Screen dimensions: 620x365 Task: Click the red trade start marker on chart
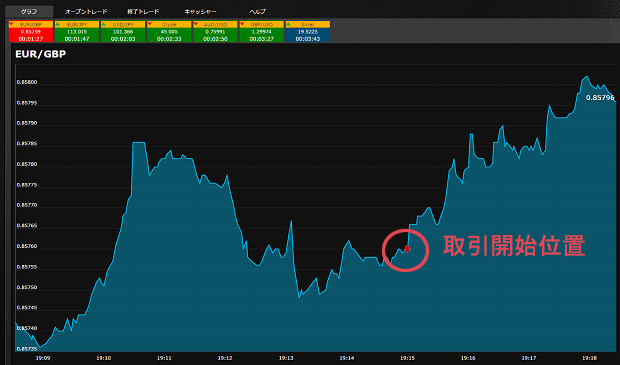click(x=407, y=249)
